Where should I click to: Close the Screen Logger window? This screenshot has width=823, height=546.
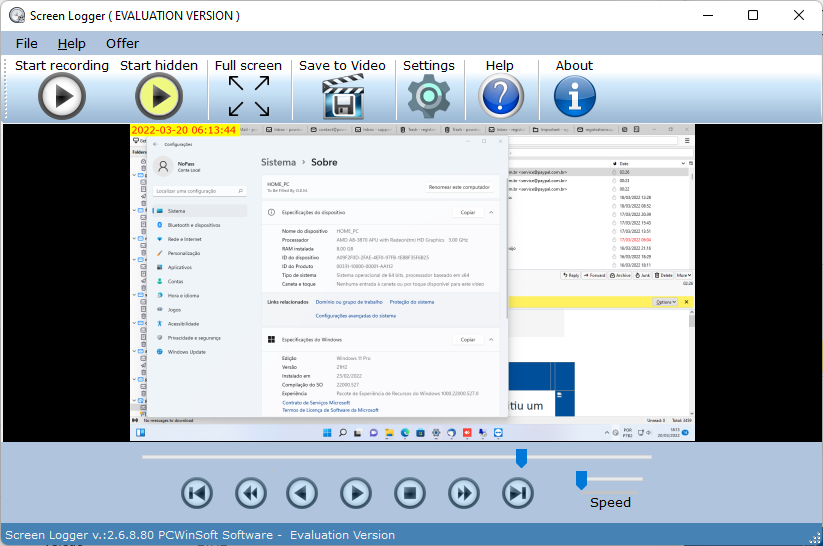[x=798, y=15]
